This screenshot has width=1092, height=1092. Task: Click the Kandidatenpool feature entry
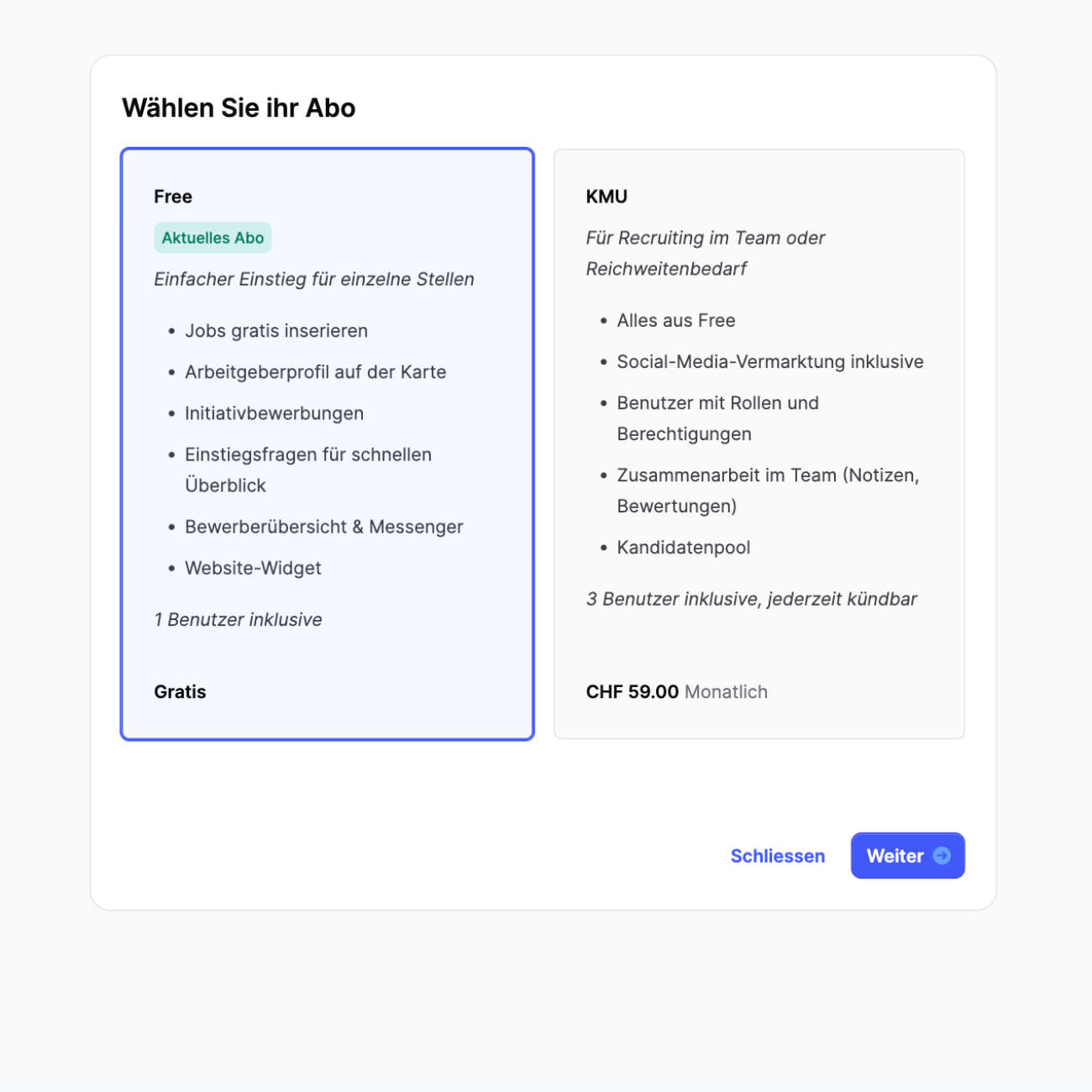pos(683,548)
